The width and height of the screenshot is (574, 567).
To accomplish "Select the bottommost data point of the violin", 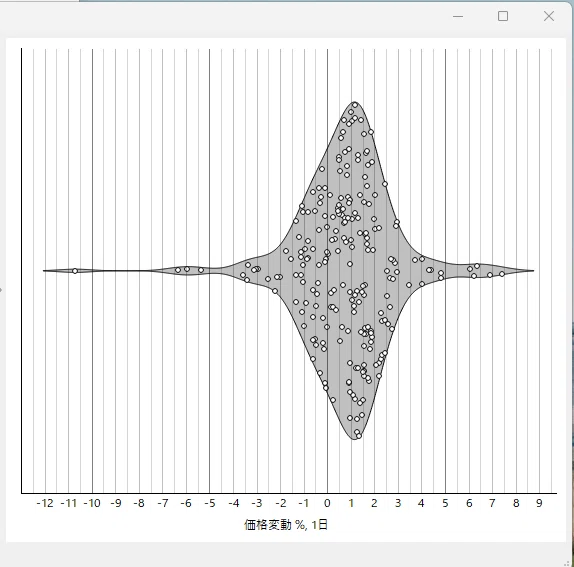I will coord(358,436).
